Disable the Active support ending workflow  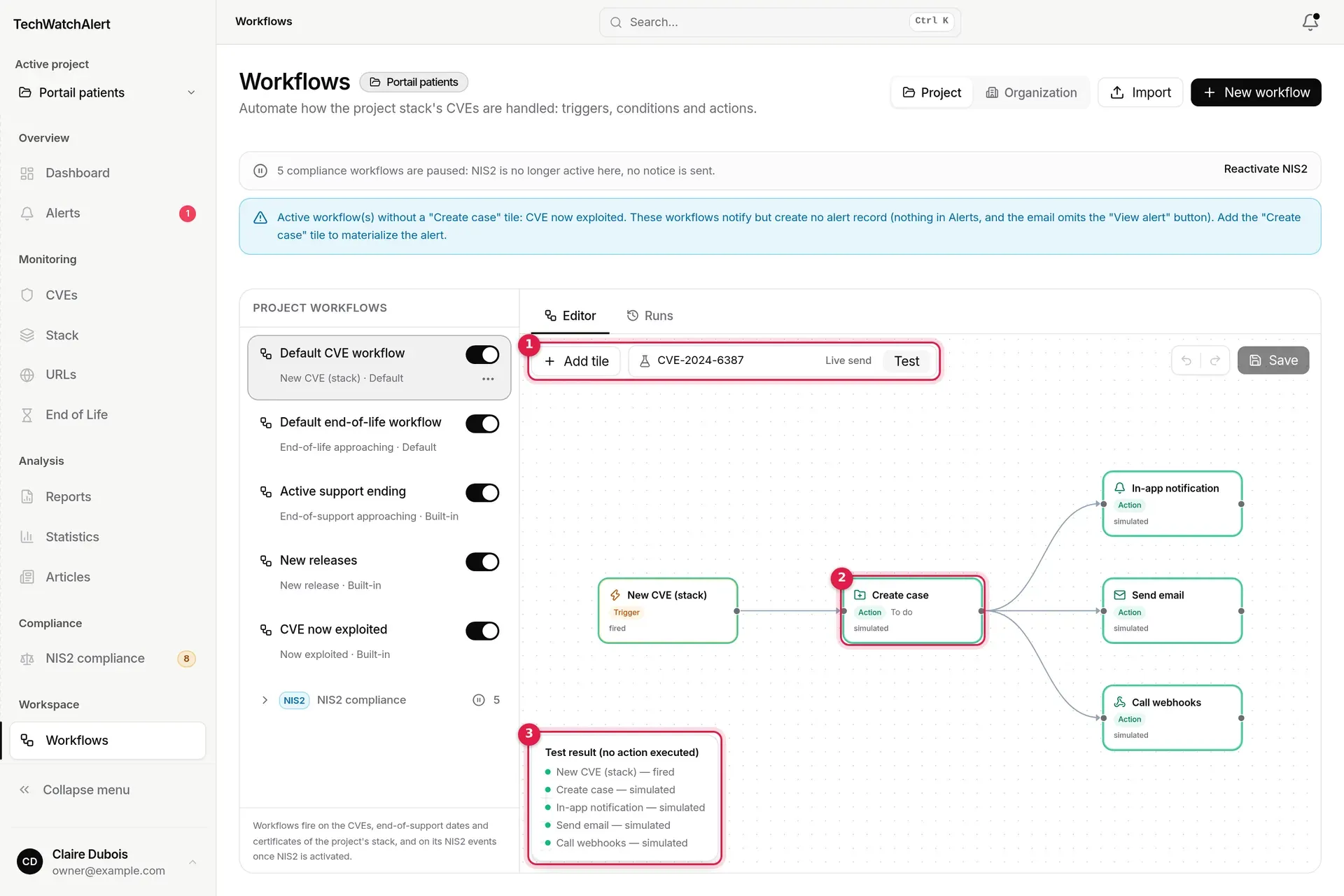pos(482,493)
